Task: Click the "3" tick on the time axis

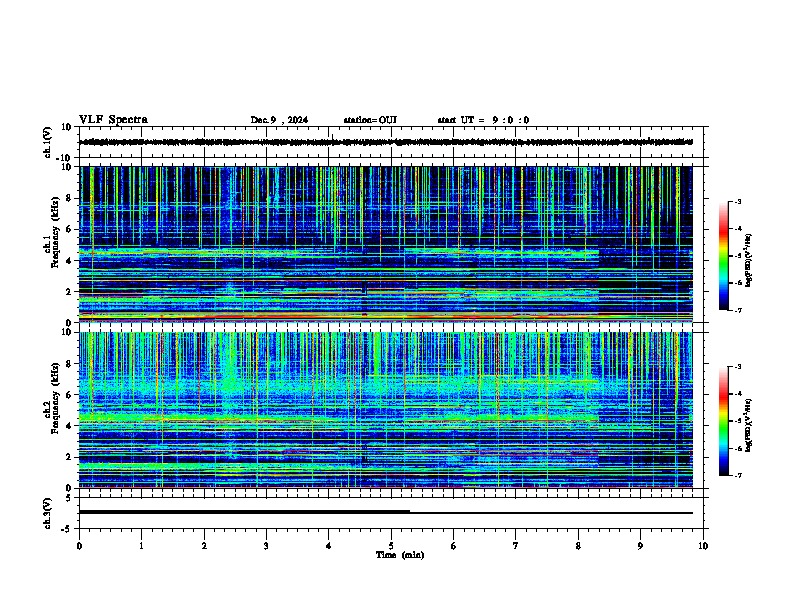Action: click(x=267, y=545)
